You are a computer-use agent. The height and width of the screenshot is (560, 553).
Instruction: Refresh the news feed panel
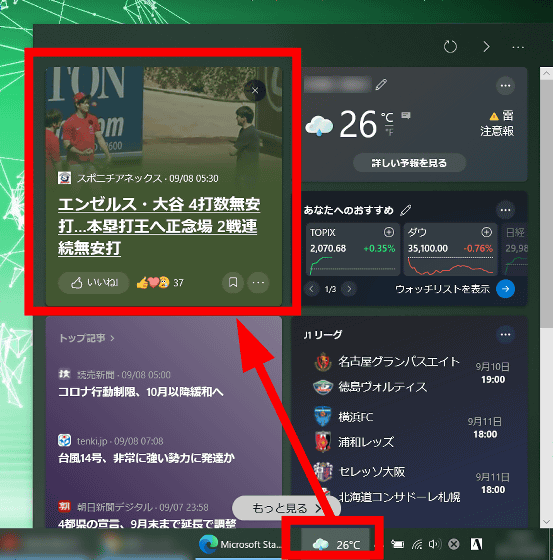tap(450, 47)
